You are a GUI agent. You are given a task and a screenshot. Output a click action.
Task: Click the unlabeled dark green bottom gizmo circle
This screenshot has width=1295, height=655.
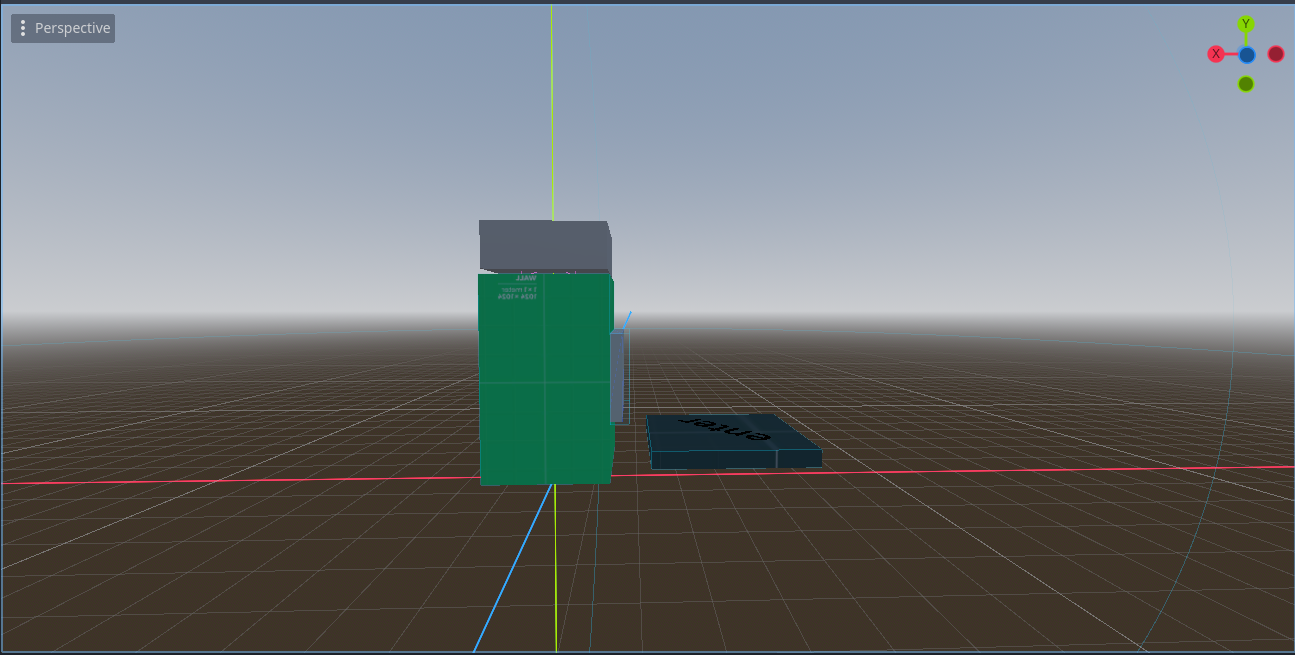pyautogui.click(x=1246, y=84)
